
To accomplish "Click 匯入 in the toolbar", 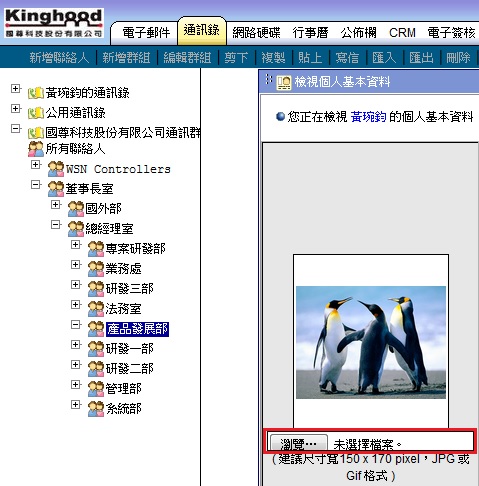I will (x=384, y=58).
